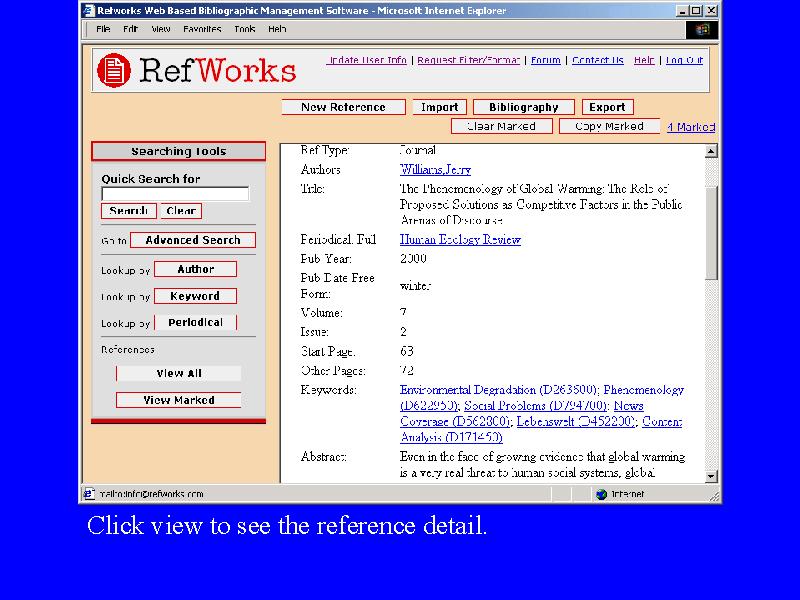This screenshot has height=600, width=800.
Task: Close the Internet Explorer window
Action: click(x=711, y=11)
